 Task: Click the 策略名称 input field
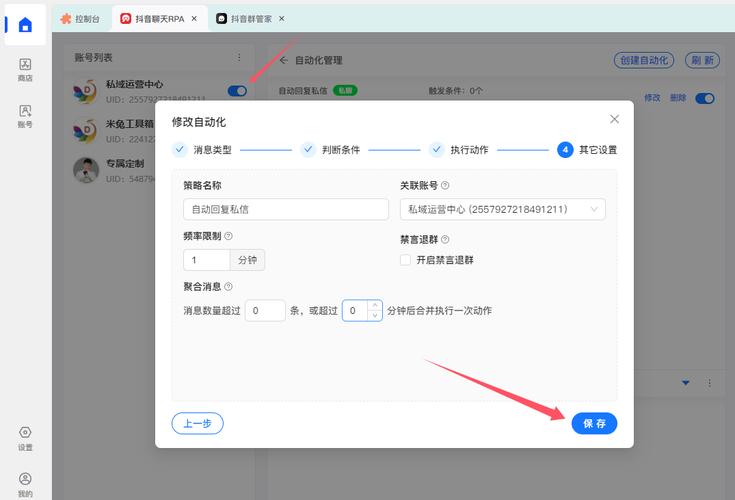286,209
